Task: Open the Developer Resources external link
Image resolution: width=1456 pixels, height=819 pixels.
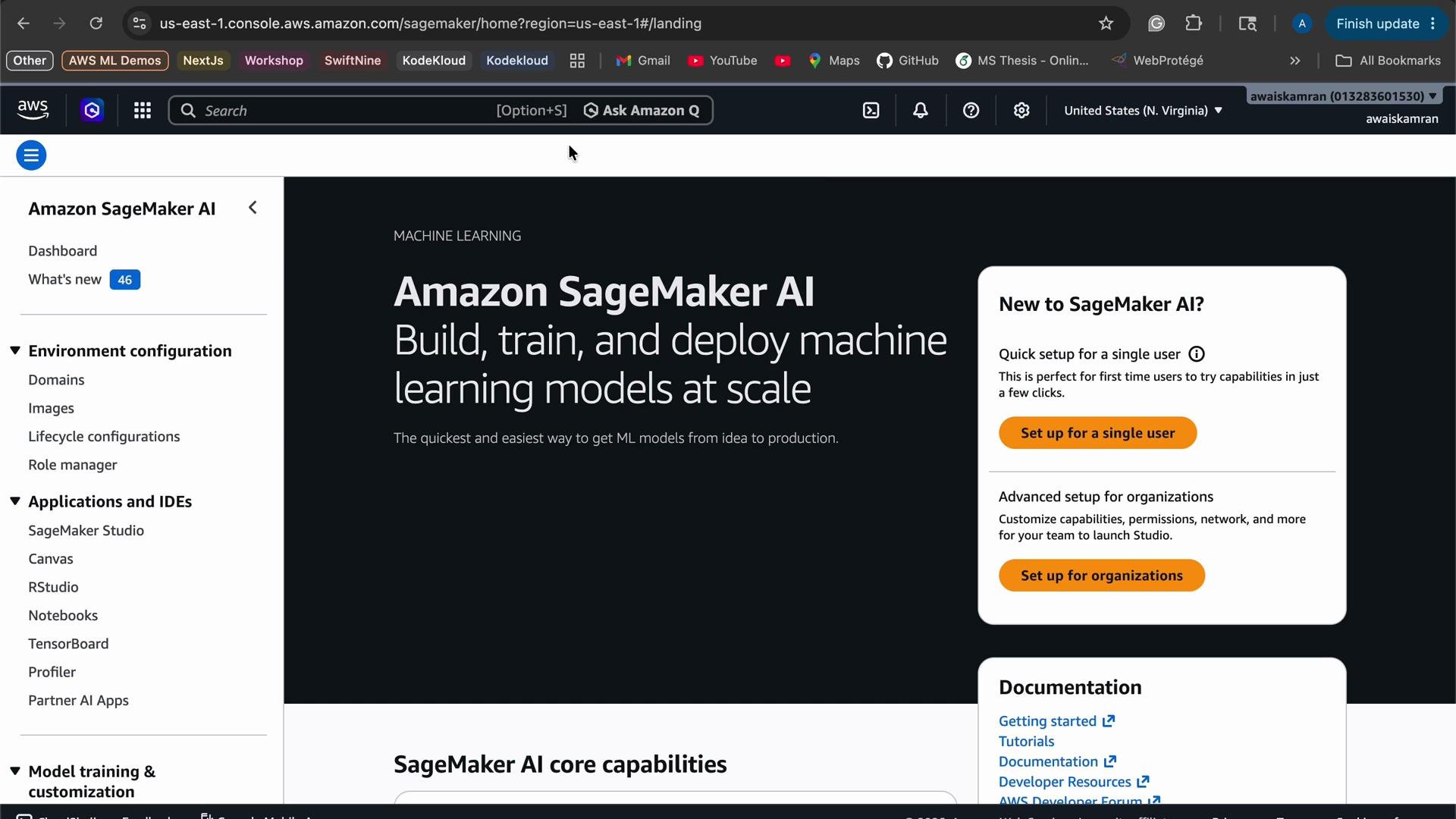Action: tap(1074, 782)
